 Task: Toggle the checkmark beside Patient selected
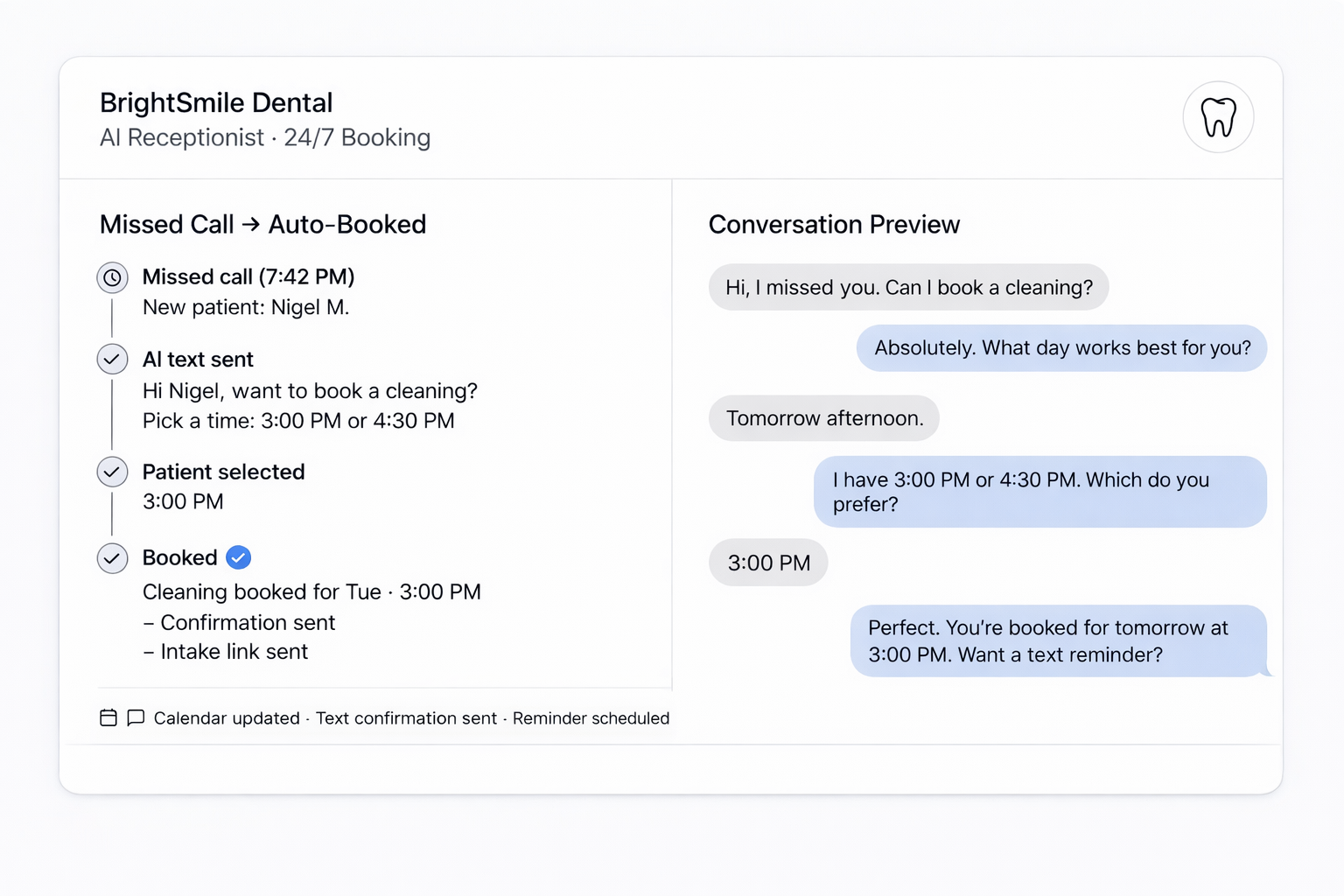pos(112,472)
